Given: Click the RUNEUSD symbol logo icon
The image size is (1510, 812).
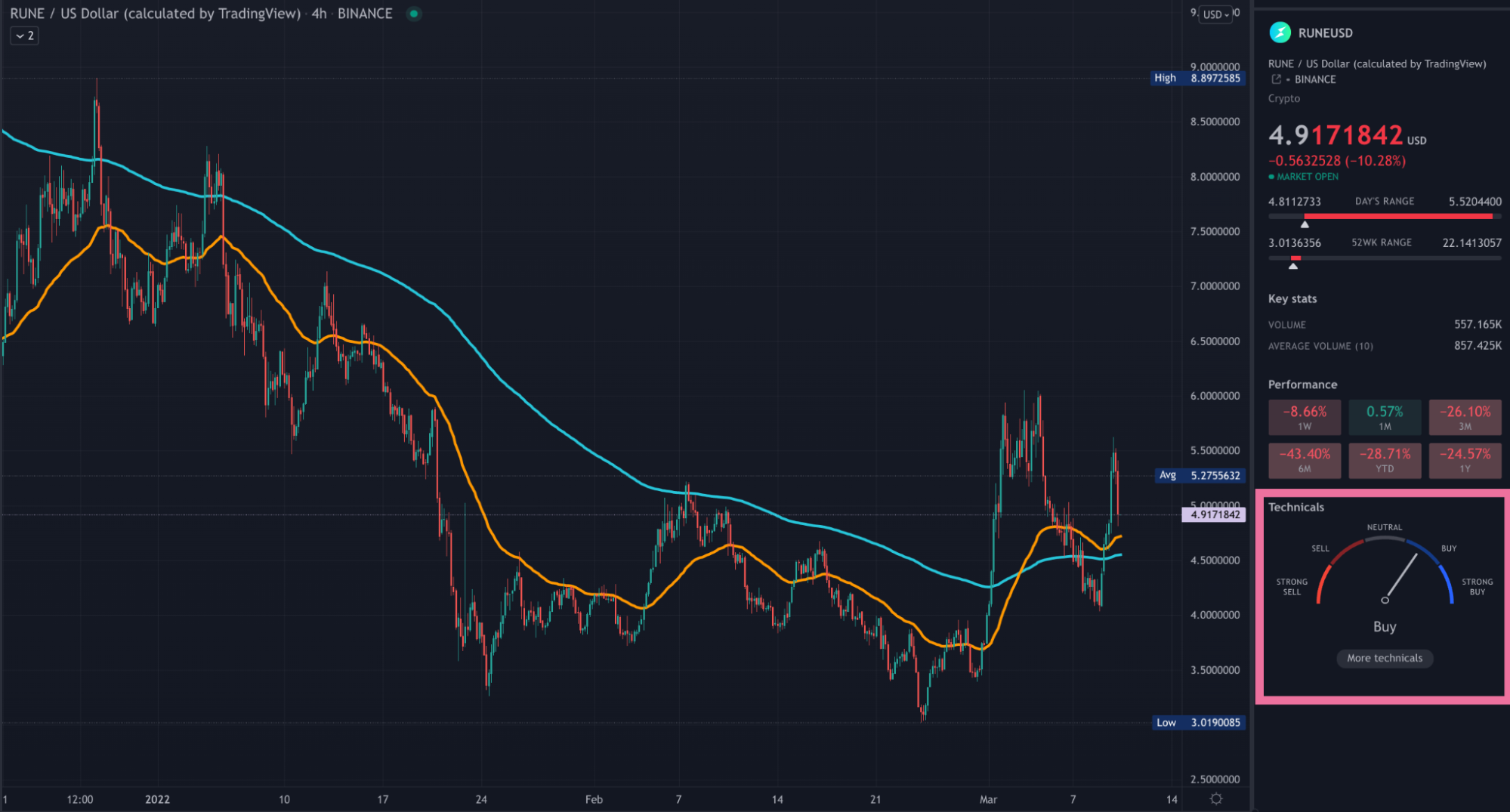Looking at the screenshot, I should pos(1280,32).
